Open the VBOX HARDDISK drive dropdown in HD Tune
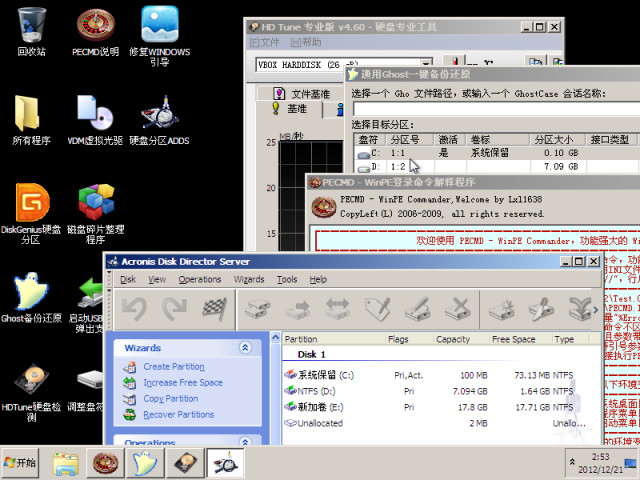Viewport: 640px width, 480px height. point(426,64)
